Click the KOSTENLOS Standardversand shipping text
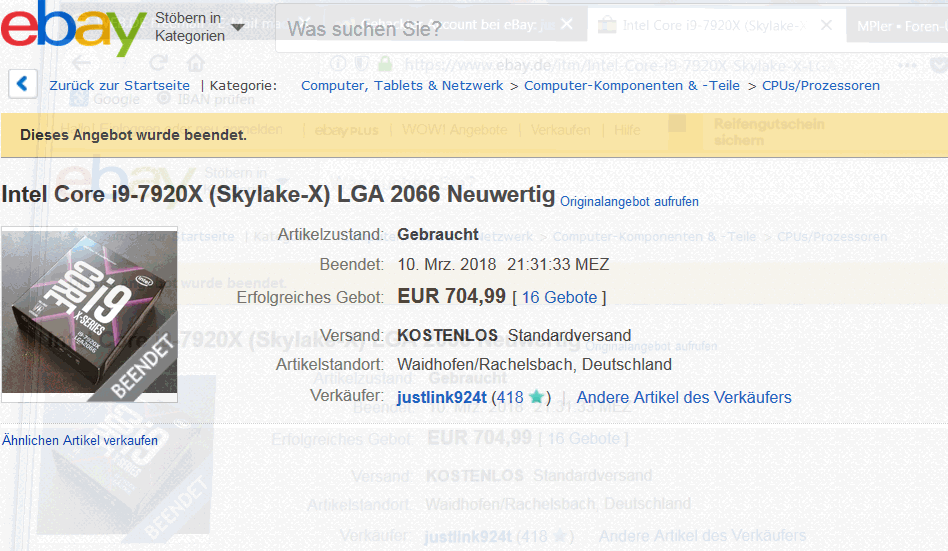Image resolution: width=948 pixels, height=551 pixels. [514, 335]
